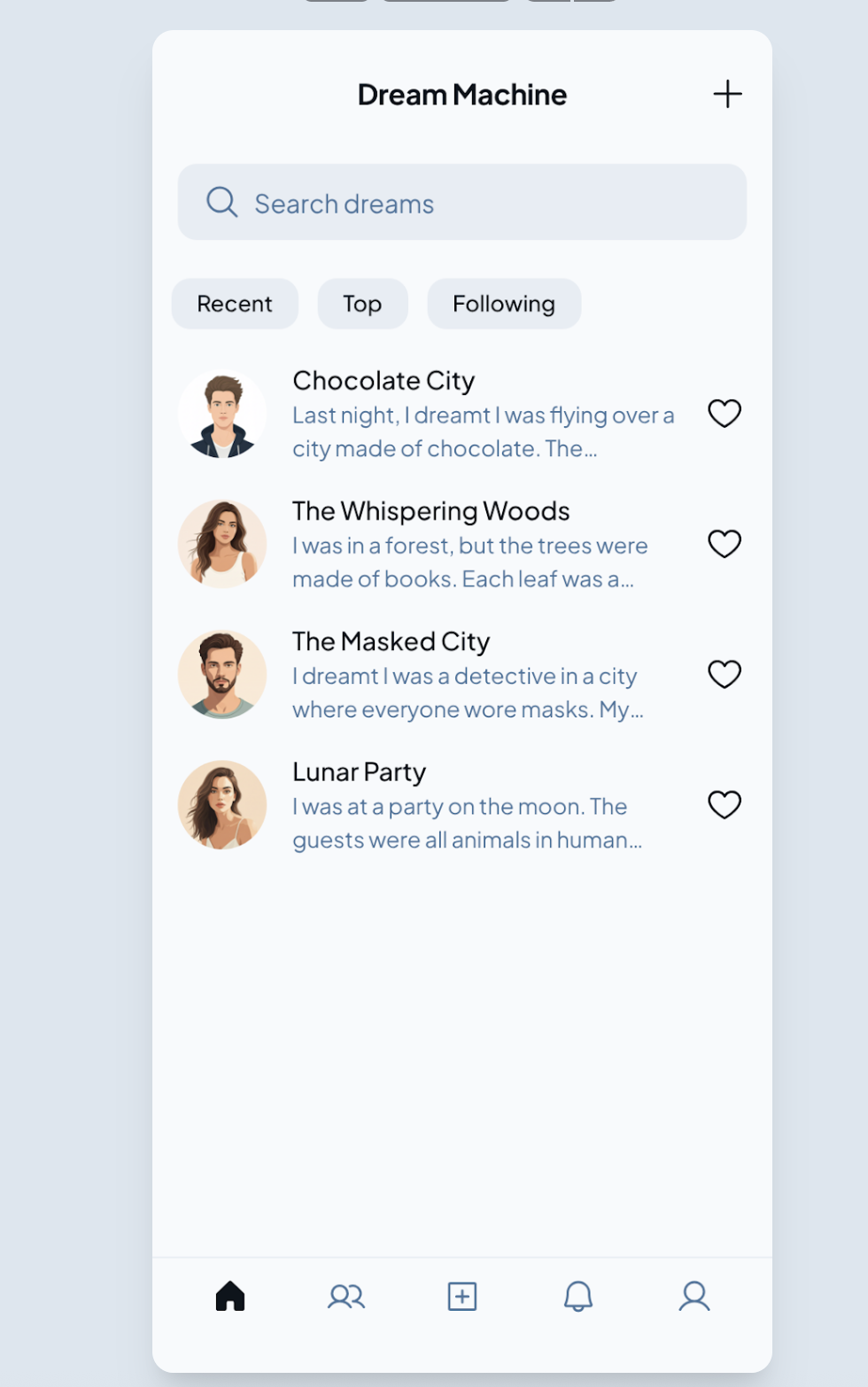Open The Masked City bearded man avatar

point(222,675)
